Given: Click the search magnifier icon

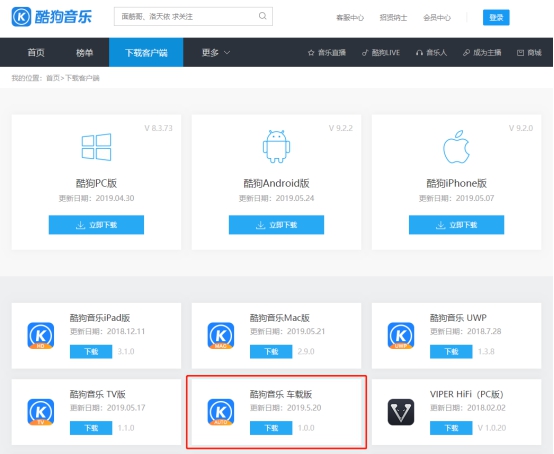Looking at the screenshot, I should tap(263, 16).
